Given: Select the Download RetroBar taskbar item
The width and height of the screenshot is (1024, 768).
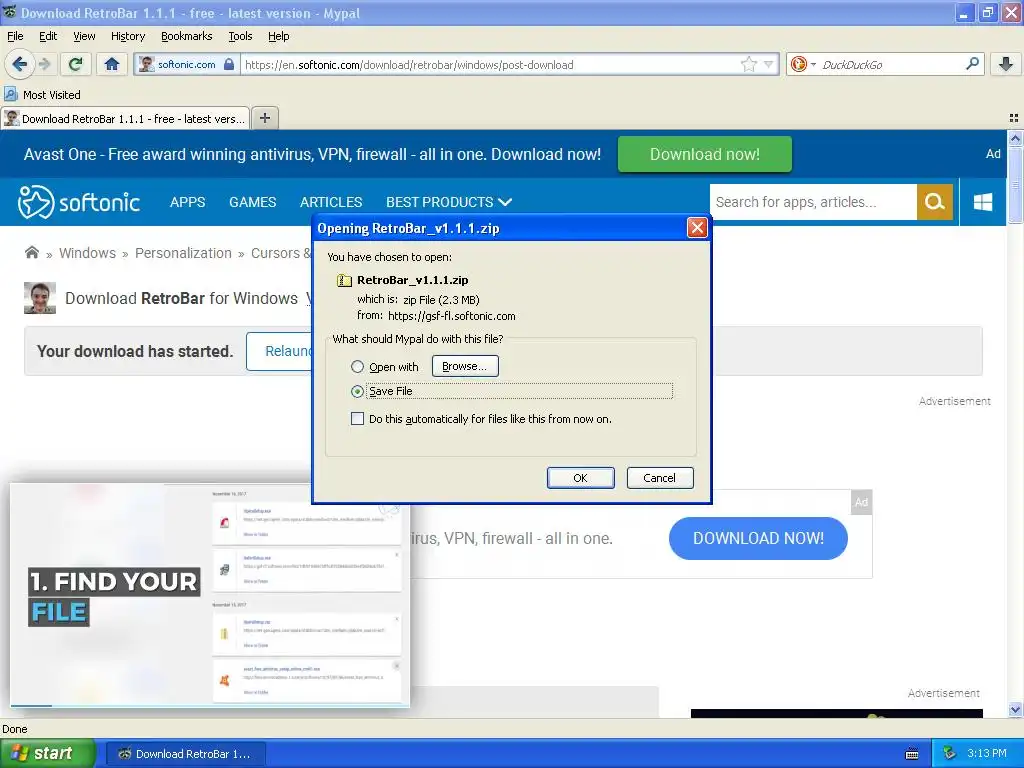Looking at the screenshot, I should tap(185, 754).
